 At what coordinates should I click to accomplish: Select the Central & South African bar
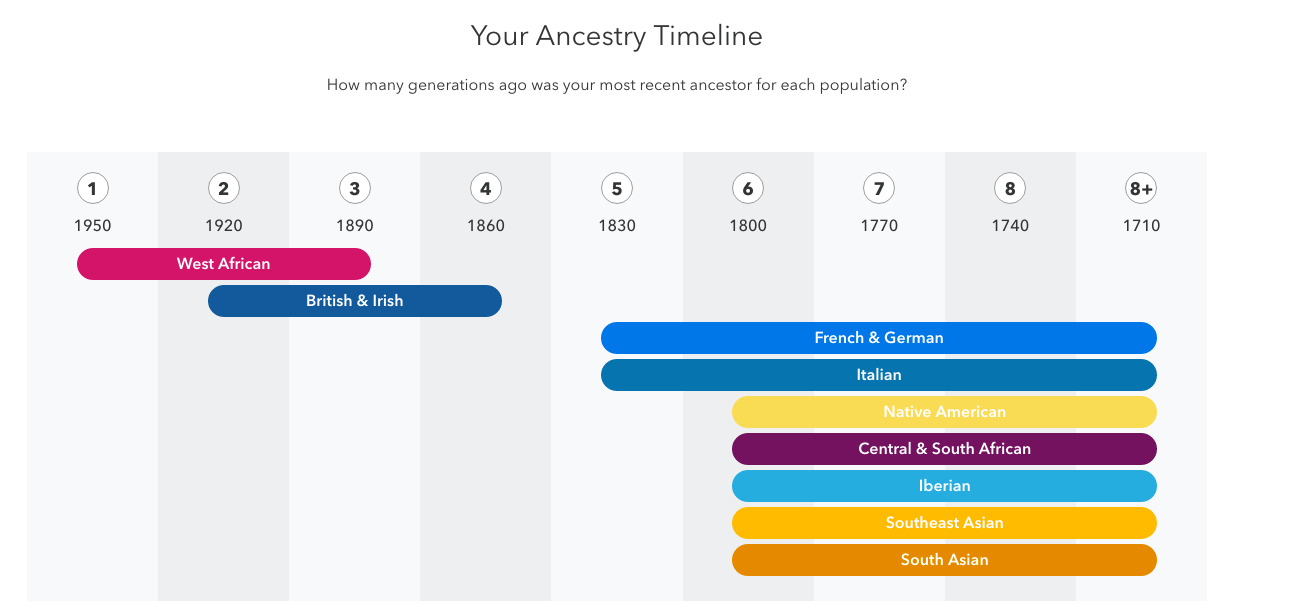944,449
